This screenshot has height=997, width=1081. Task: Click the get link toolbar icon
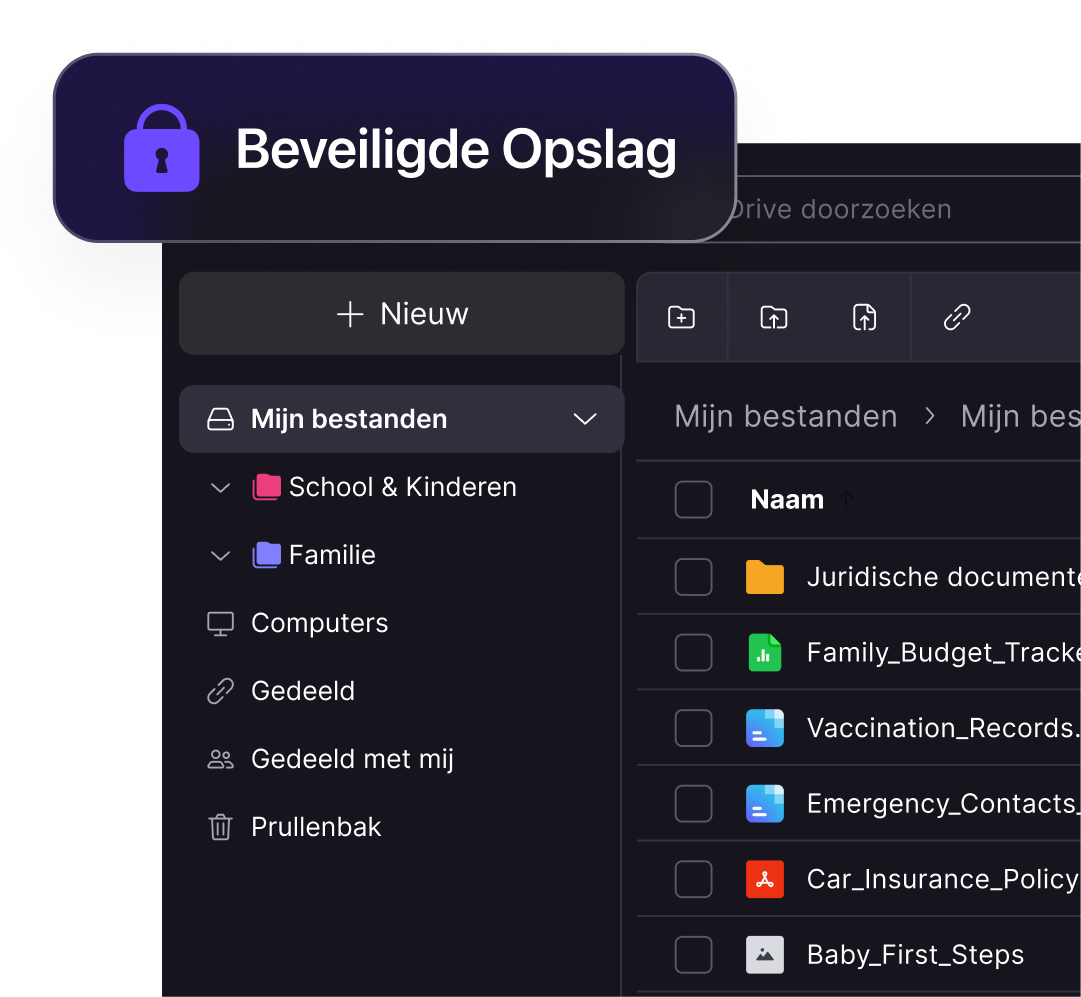click(x=957, y=318)
